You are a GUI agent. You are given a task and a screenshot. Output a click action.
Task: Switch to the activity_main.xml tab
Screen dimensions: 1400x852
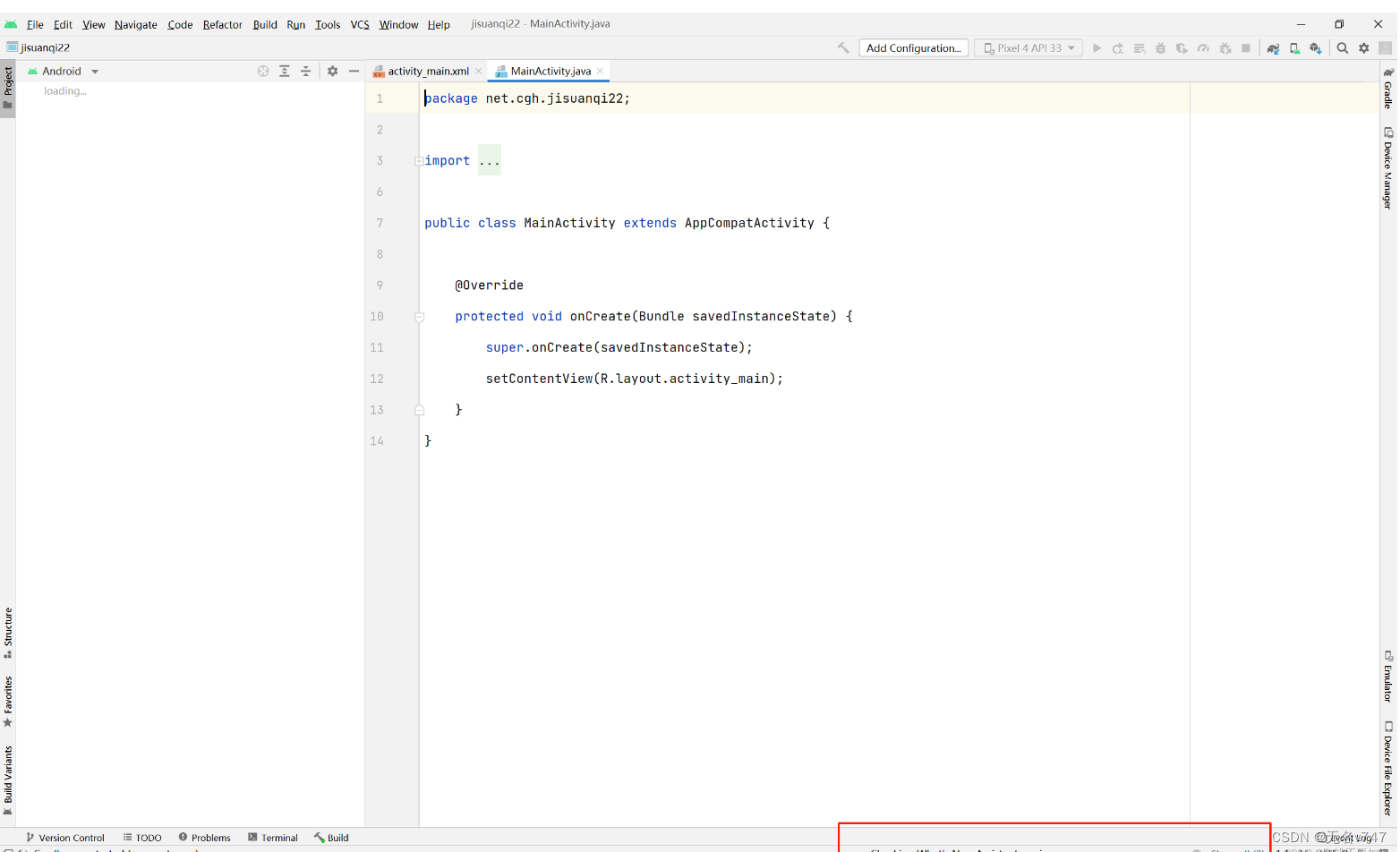point(428,72)
